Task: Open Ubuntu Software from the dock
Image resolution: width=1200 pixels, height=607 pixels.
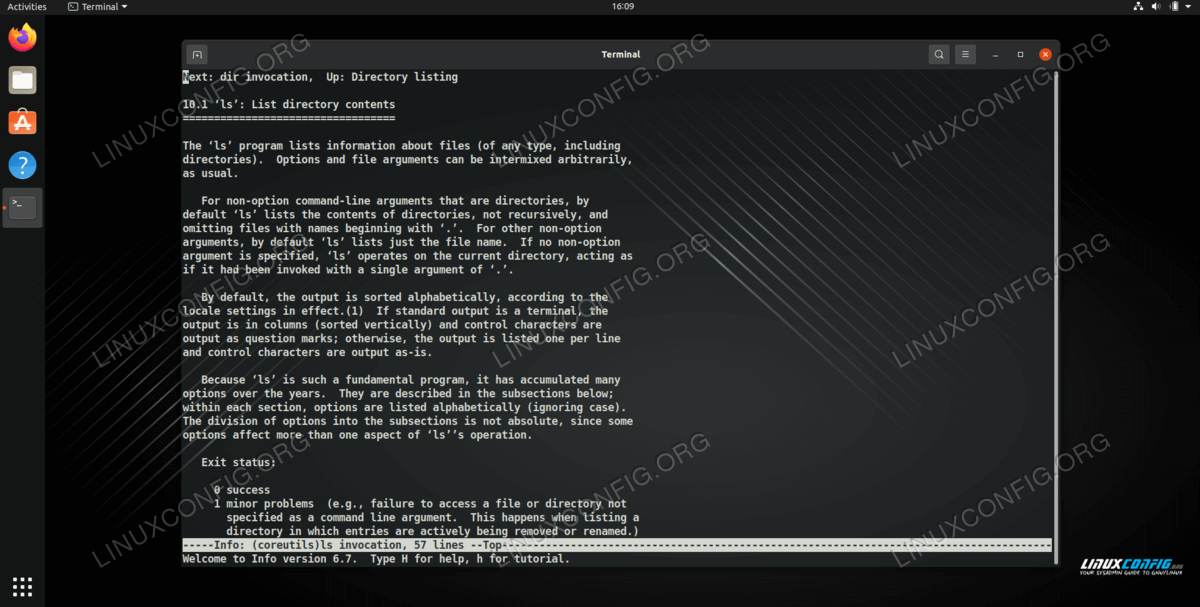Action: tap(22, 122)
